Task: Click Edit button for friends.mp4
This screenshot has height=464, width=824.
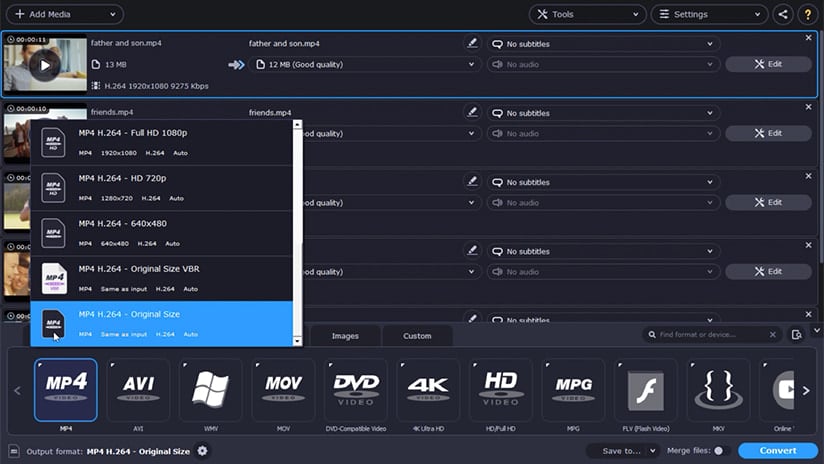Action: click(768, 133)
